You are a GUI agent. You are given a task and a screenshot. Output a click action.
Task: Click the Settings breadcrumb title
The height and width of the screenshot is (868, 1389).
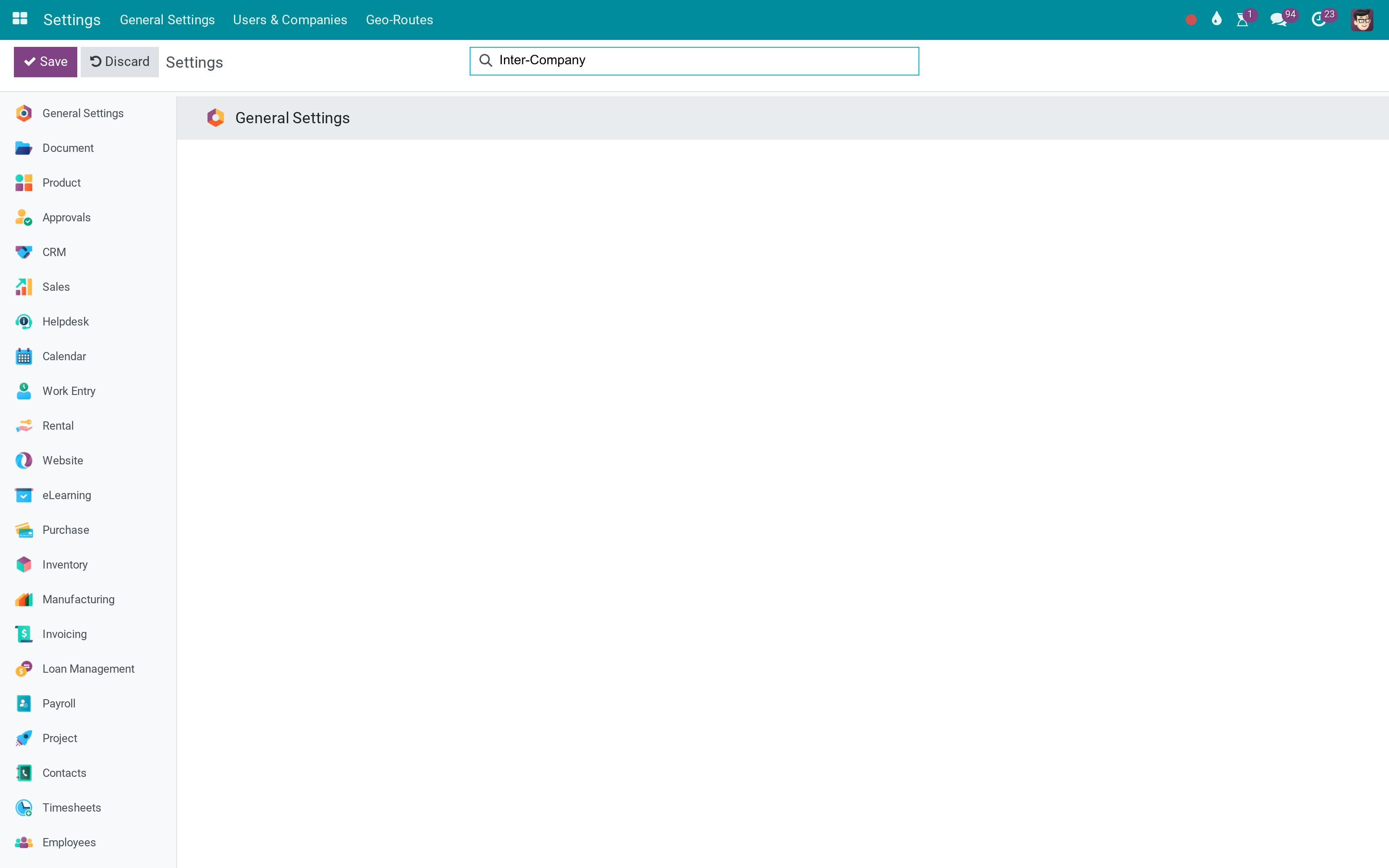coord(194,62)
